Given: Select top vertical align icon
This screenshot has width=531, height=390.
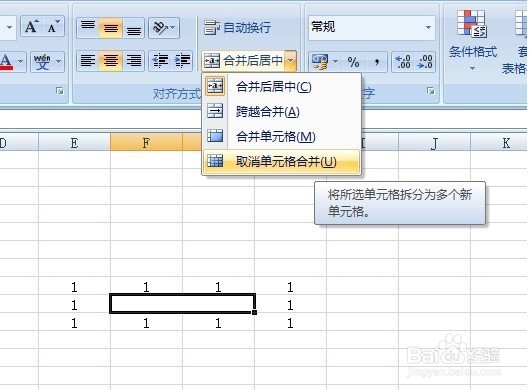Looking at the screenshot, I should (88, 28).
